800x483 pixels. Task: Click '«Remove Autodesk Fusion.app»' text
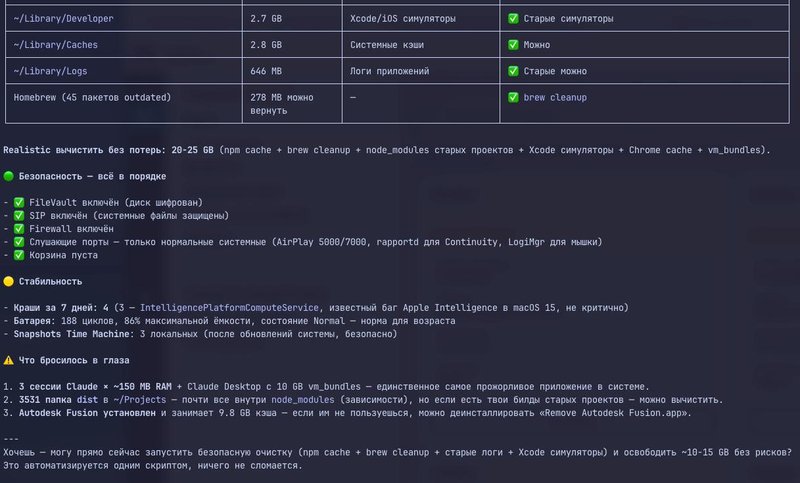coord(613,413)
